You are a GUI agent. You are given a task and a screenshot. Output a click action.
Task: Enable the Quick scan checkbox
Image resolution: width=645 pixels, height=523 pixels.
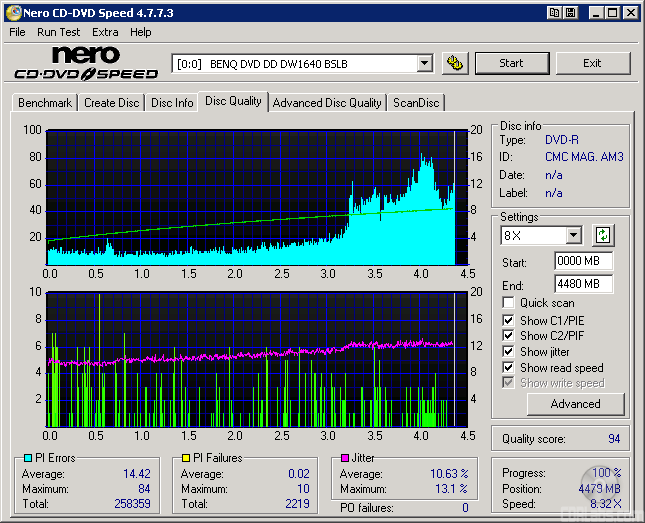tap(509, 303)
